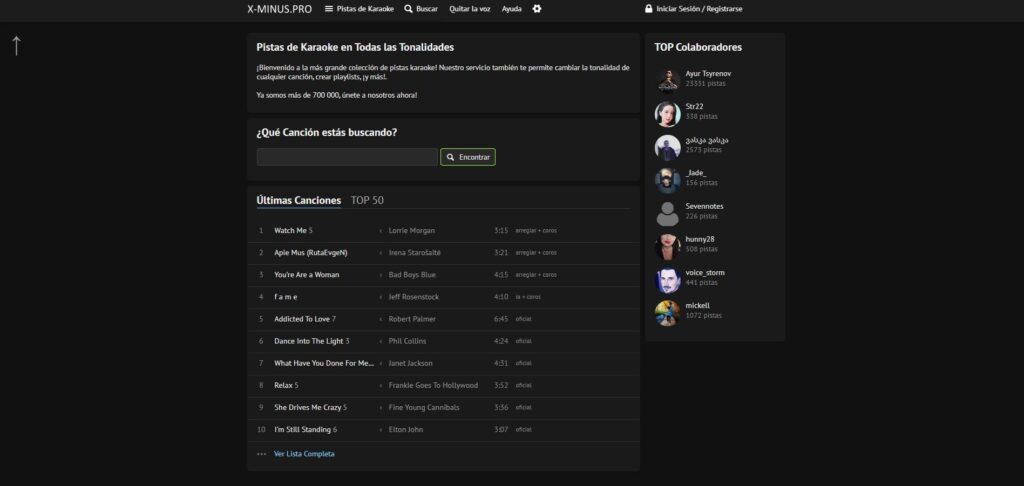Open collaborator name Str22

[x=694, y=106]
